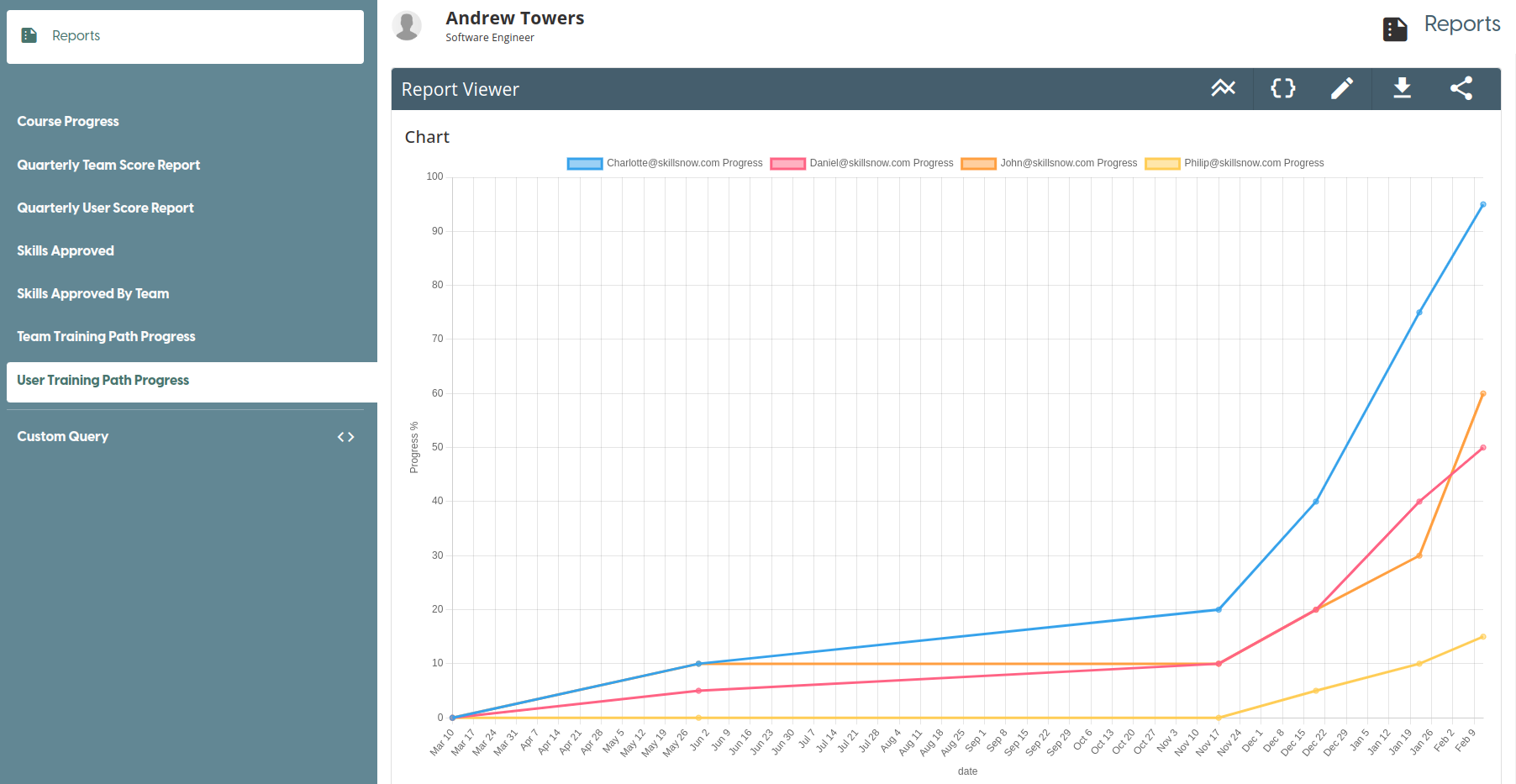Click the Reports document icon in sidebar
Viewport: 1516px width, 784px height.
[29, 35]
